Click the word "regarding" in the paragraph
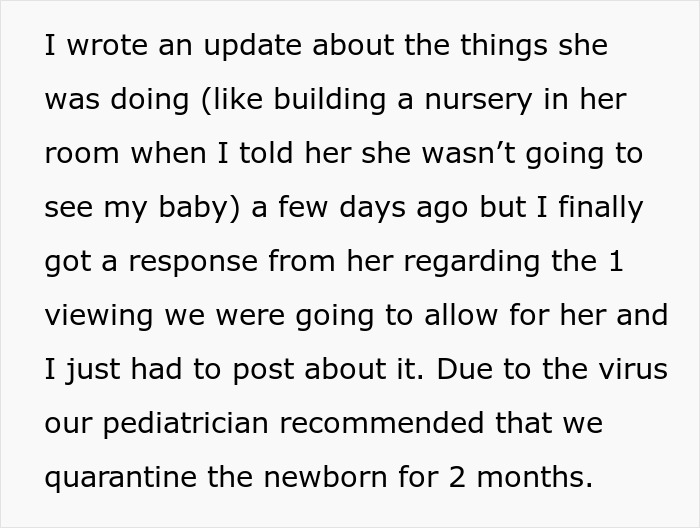Viewport: 700px width, 528px height. tap(486, 263)
